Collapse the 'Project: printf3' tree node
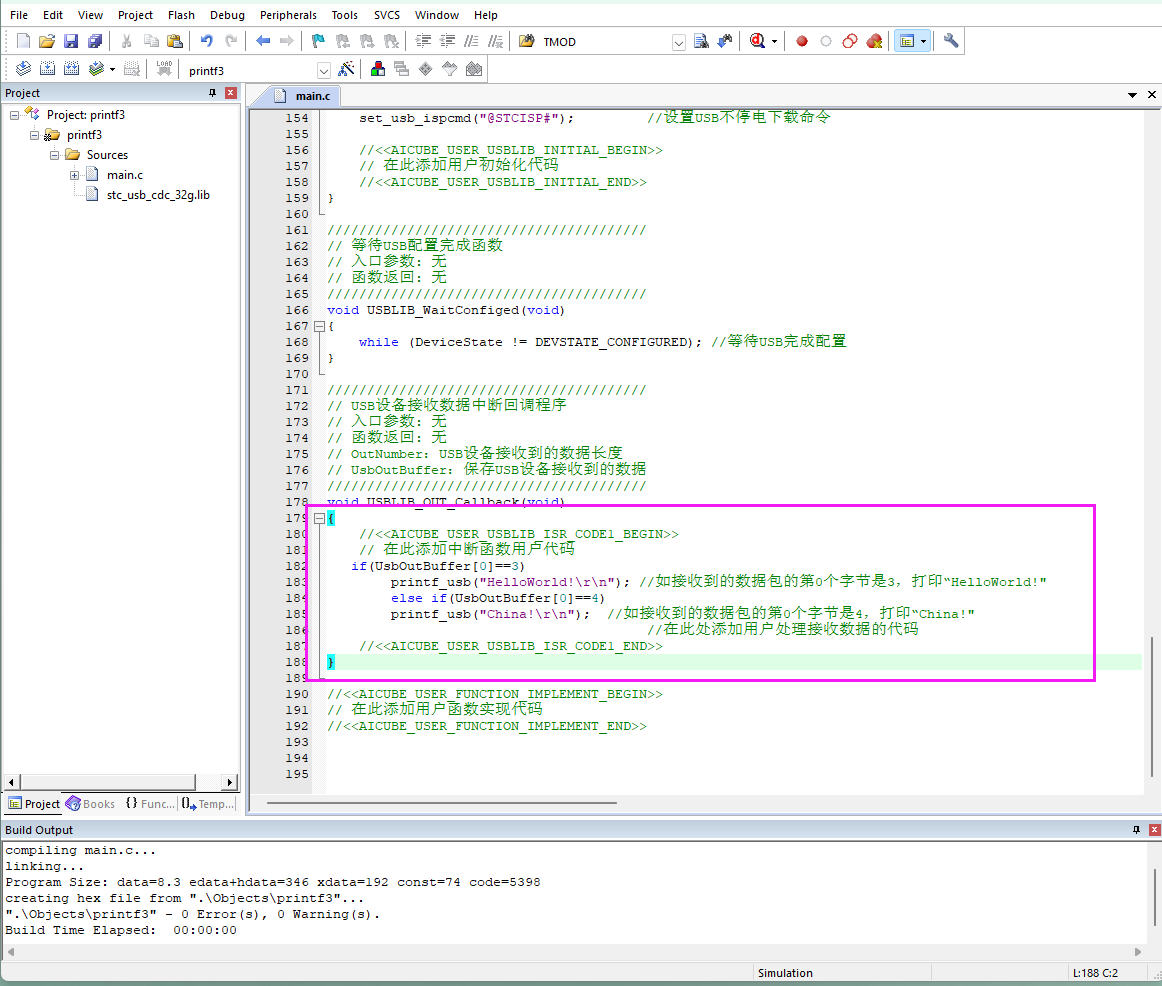Image resolution: width=1162 pixels, height=986 pixels. [14, 115]
